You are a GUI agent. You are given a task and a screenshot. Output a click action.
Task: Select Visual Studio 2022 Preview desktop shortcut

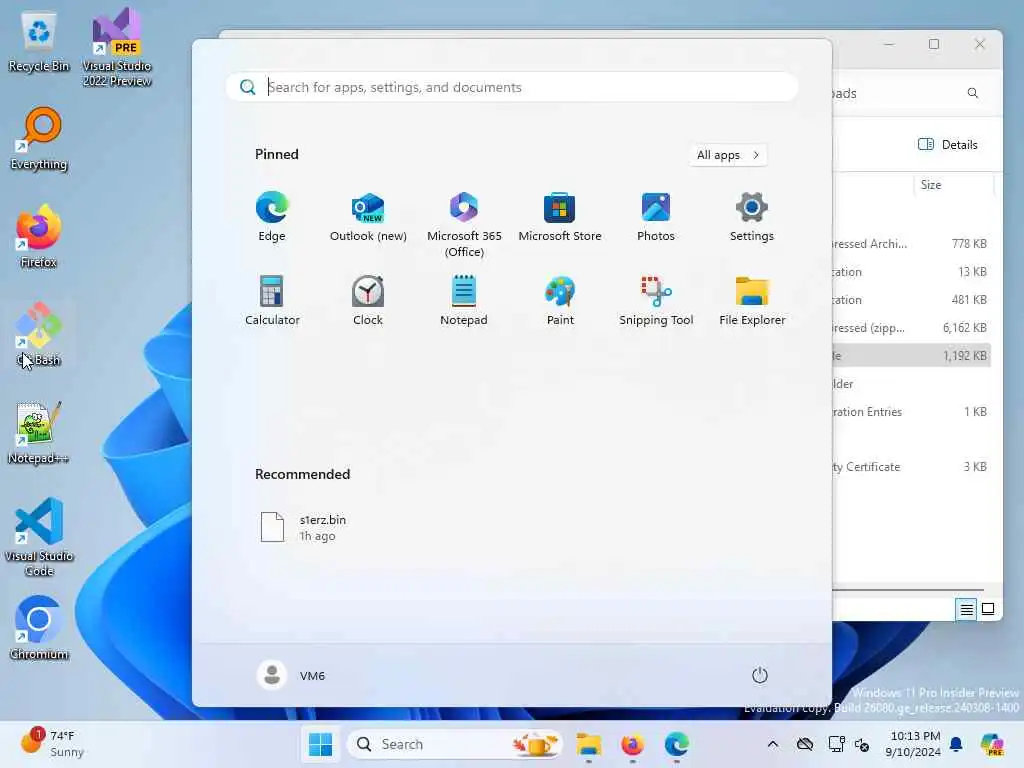tap(117, 47)
